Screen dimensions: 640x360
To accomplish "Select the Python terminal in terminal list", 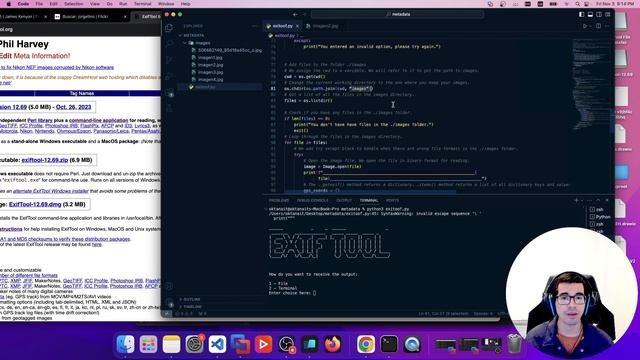I will click(600, 217).
